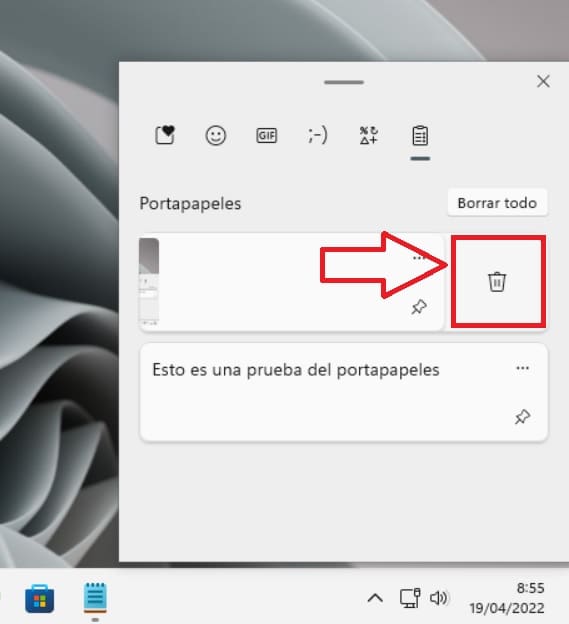Grab the panel's top drag handle
The image size is (569, 624).
(x=344, y=82)
